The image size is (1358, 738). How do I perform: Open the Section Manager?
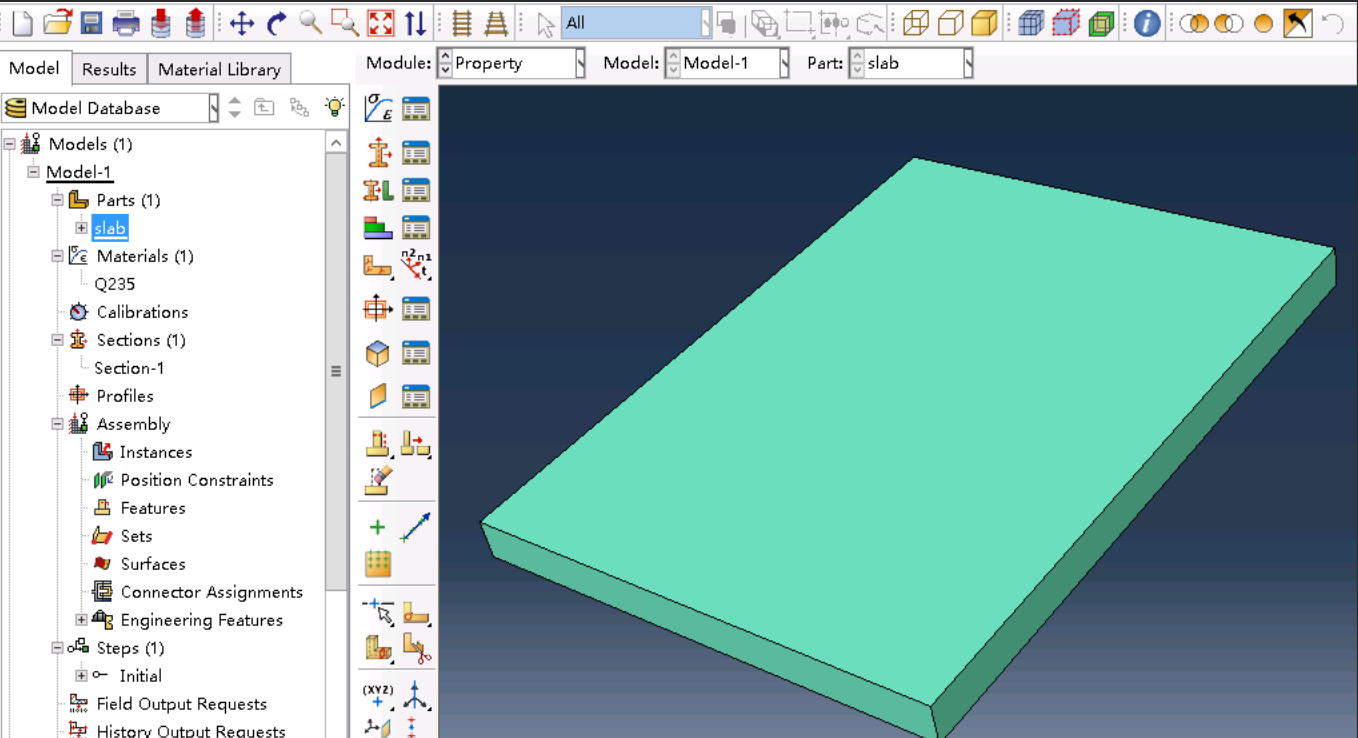coord(416,153)
